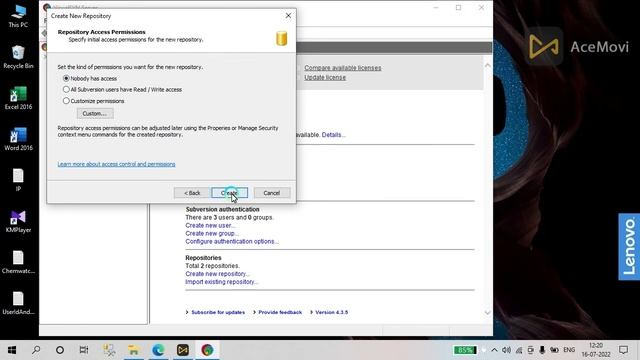Viewport: 640px width, 360px height.
Task: Click the volume speaker tray icon
Action: pyautogui.click(x=507, y=350)
